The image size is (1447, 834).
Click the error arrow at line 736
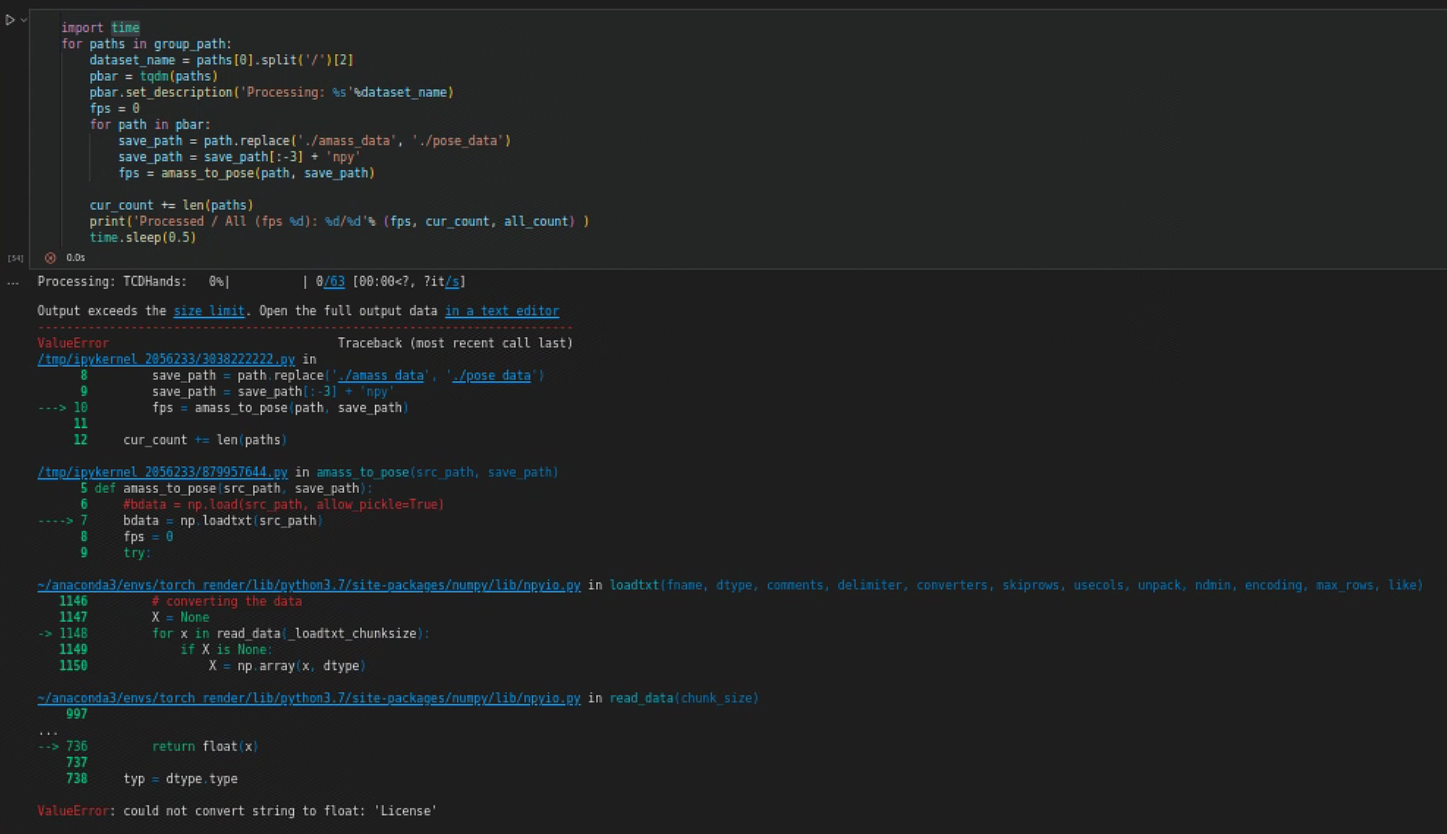pos(47,746)
